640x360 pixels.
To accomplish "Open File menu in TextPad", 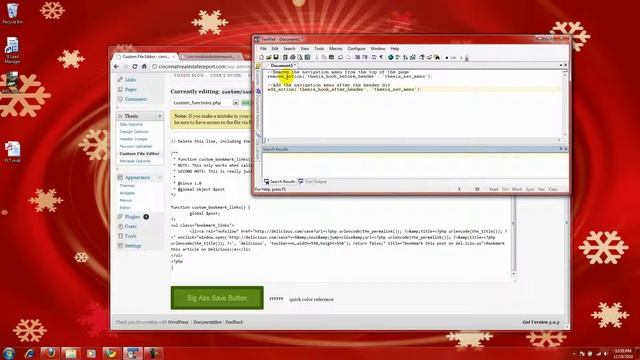I will pos(263,49).
